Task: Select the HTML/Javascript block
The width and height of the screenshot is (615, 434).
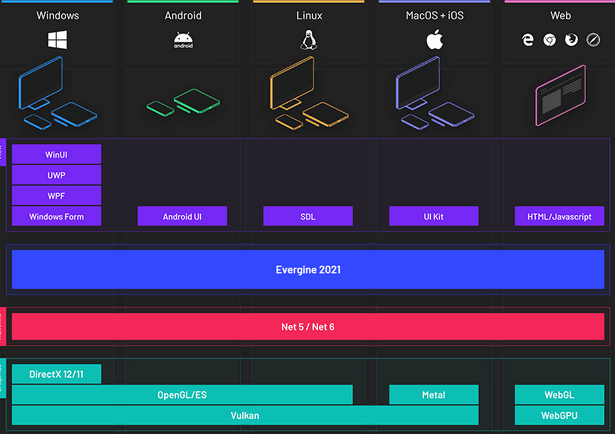Action: tap(560, 216)
